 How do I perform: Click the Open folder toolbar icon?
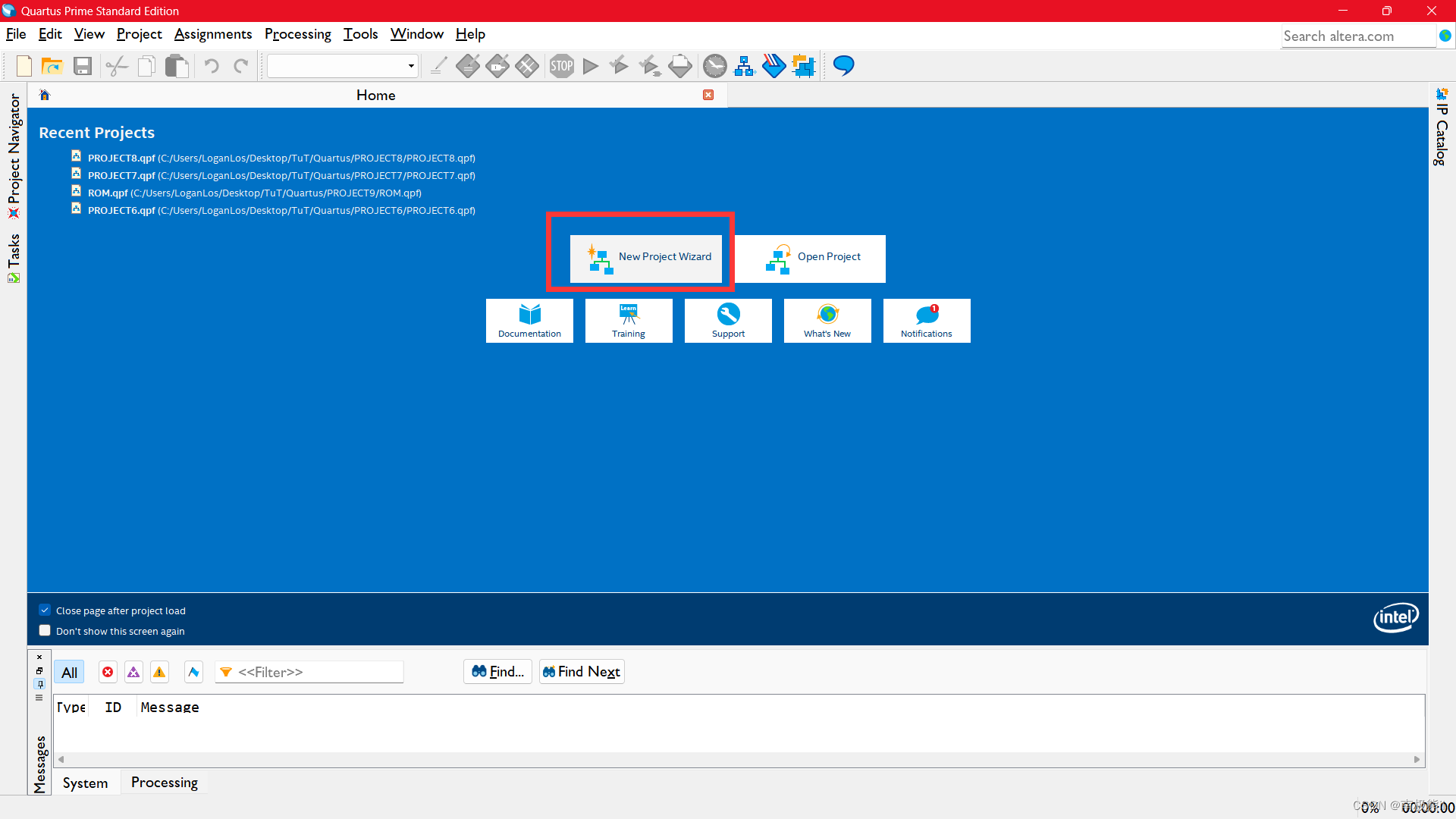52,67
